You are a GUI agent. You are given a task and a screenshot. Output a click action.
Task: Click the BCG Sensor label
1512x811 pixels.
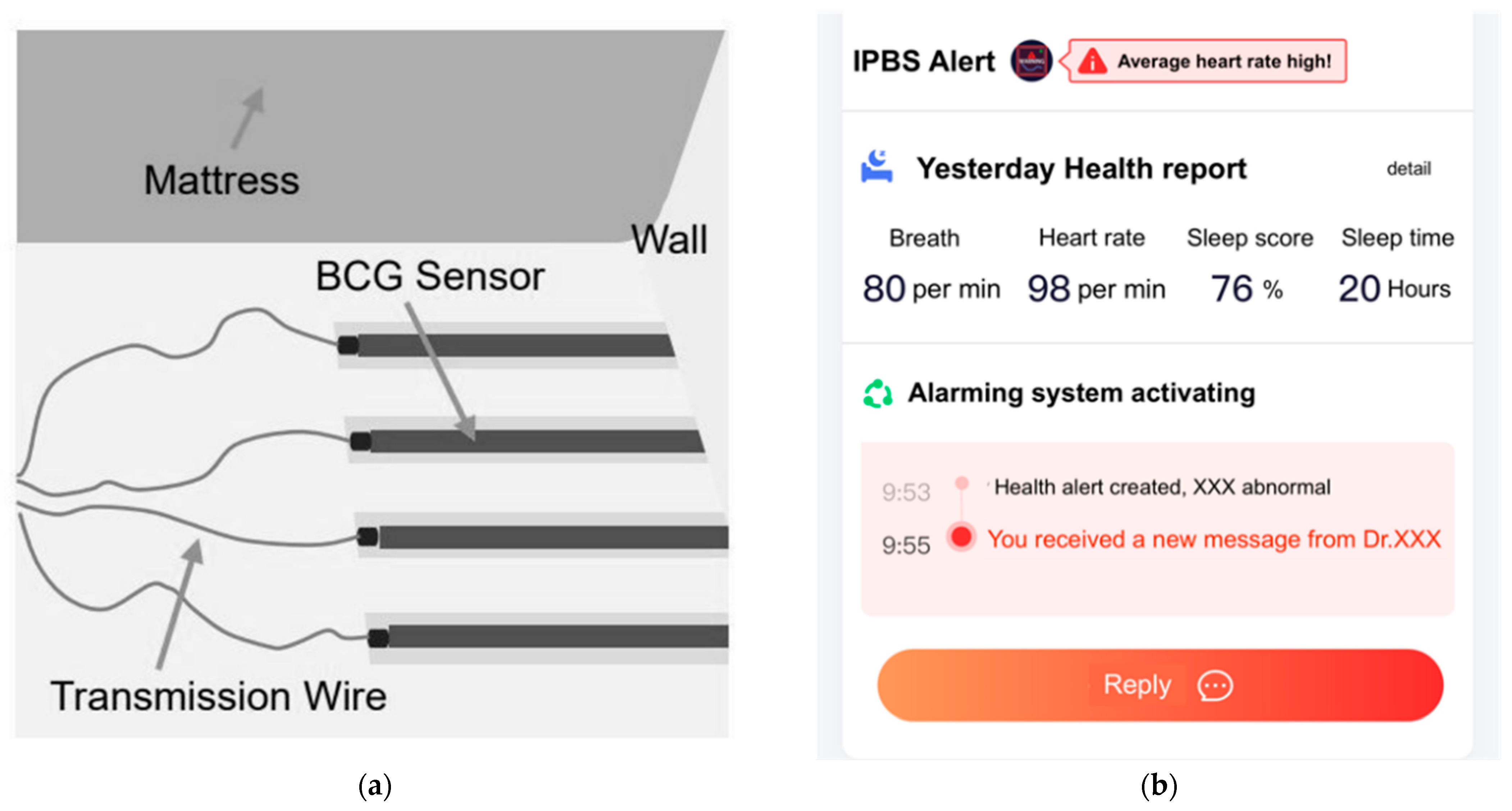(x=430, y=276)
